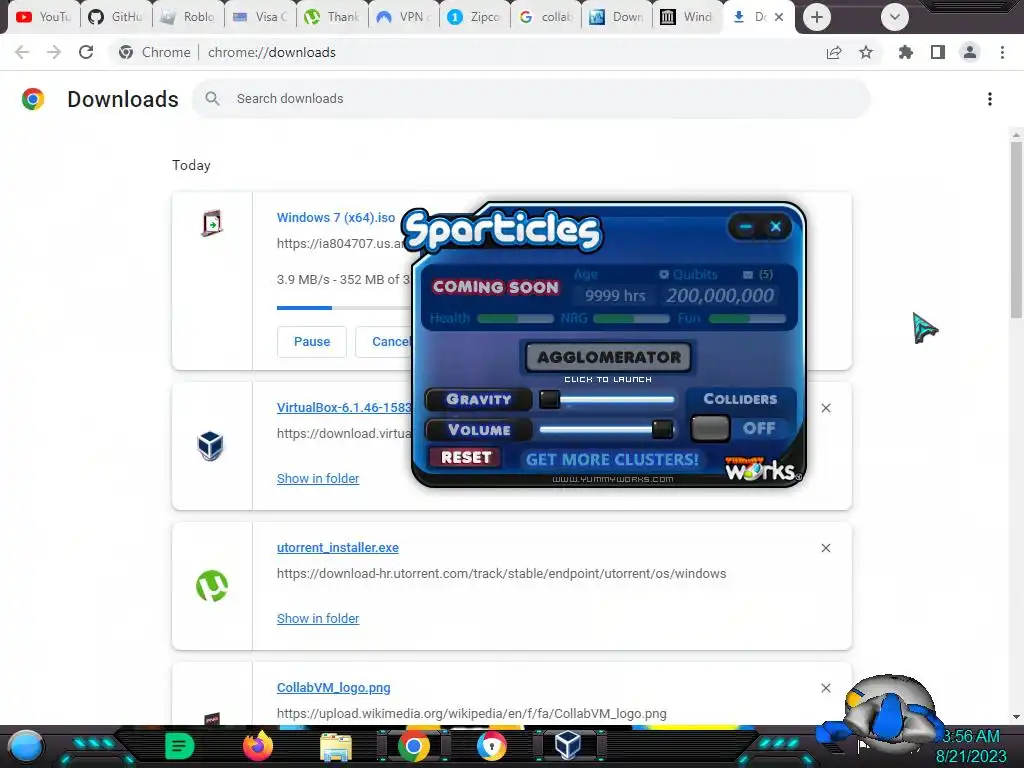
Task: Click Get More Clusters in Sparticles
Action: [612, 460]
